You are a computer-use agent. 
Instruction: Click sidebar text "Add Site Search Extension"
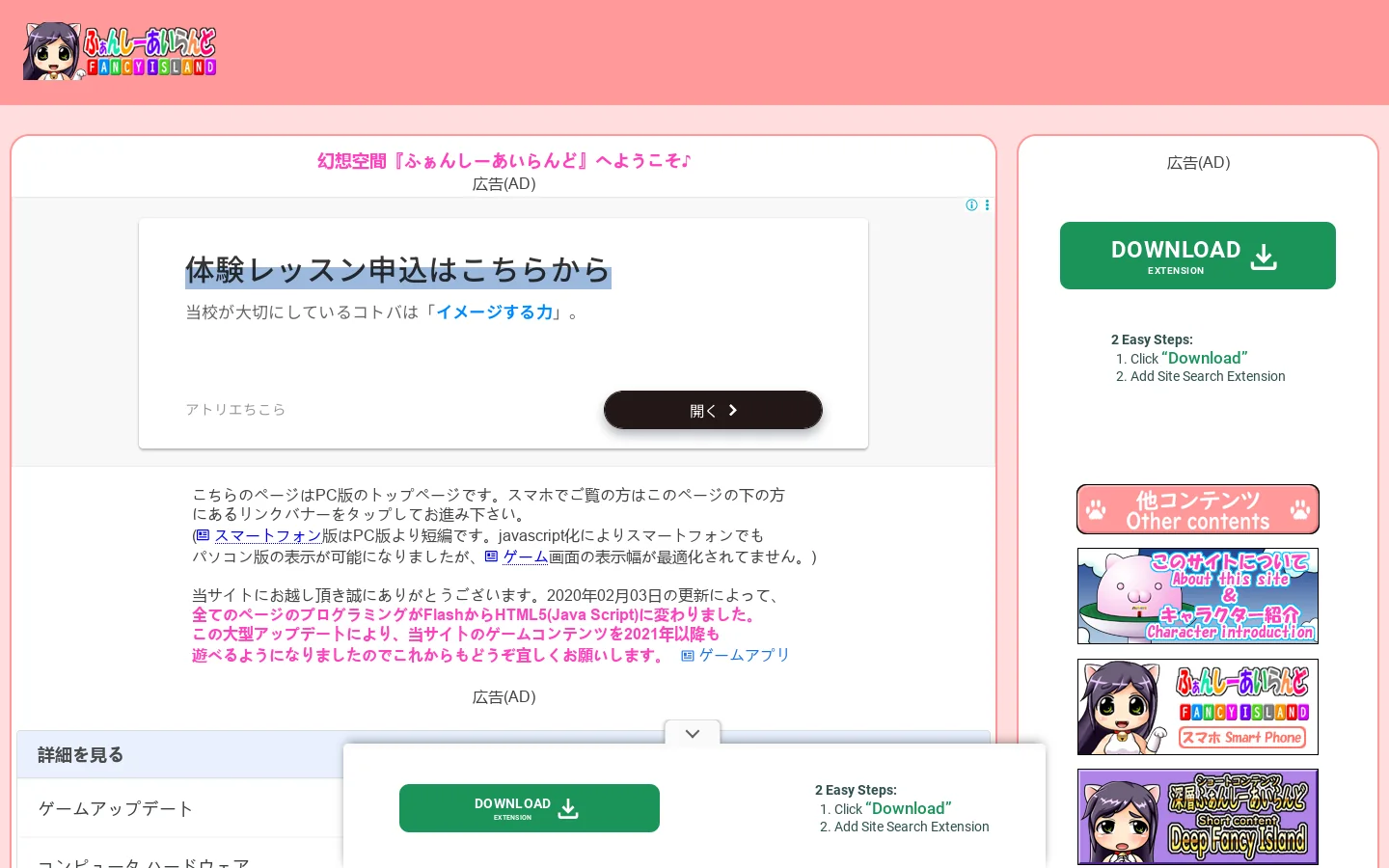coord(1208,376)
